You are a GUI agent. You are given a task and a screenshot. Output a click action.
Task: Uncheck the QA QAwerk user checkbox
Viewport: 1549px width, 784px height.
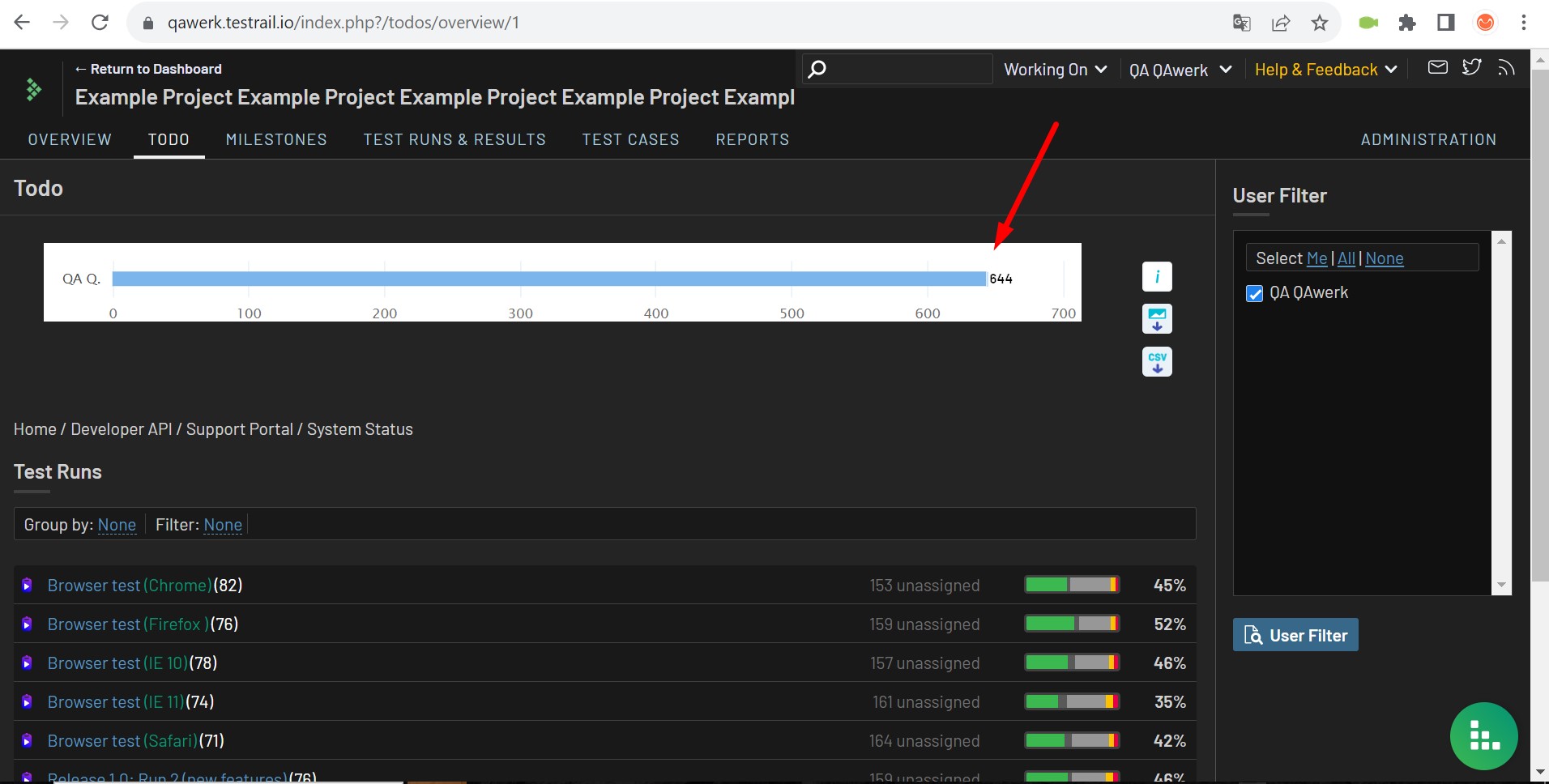pyautogui.click(x=1254, y=293)
